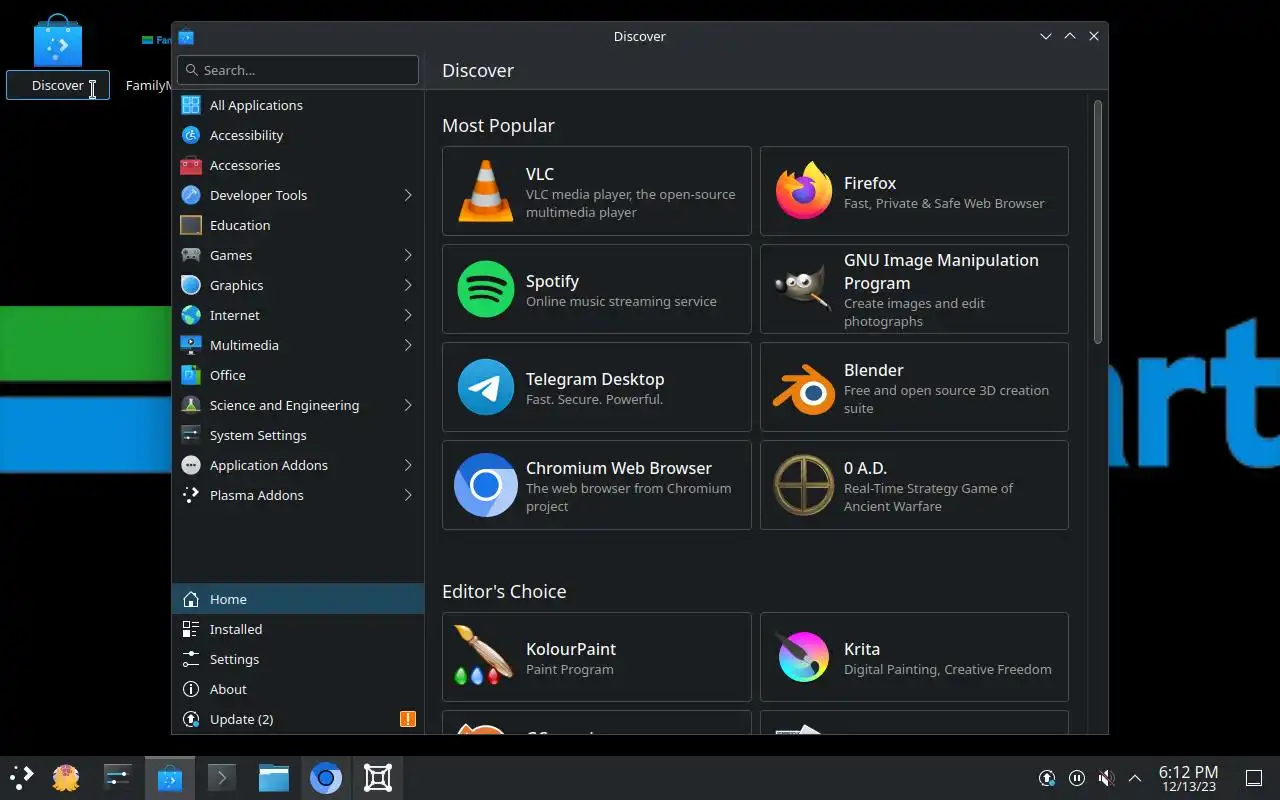Go to the Home page
1280x800 pixels.
[x=298, y=599]
